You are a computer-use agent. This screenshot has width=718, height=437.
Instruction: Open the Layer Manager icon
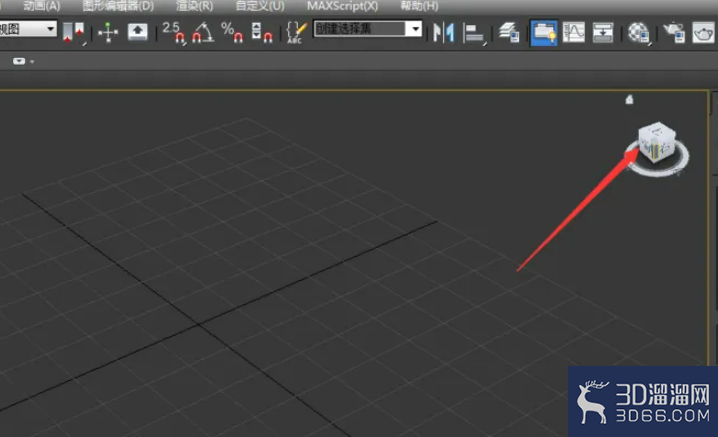click(509, 33)
